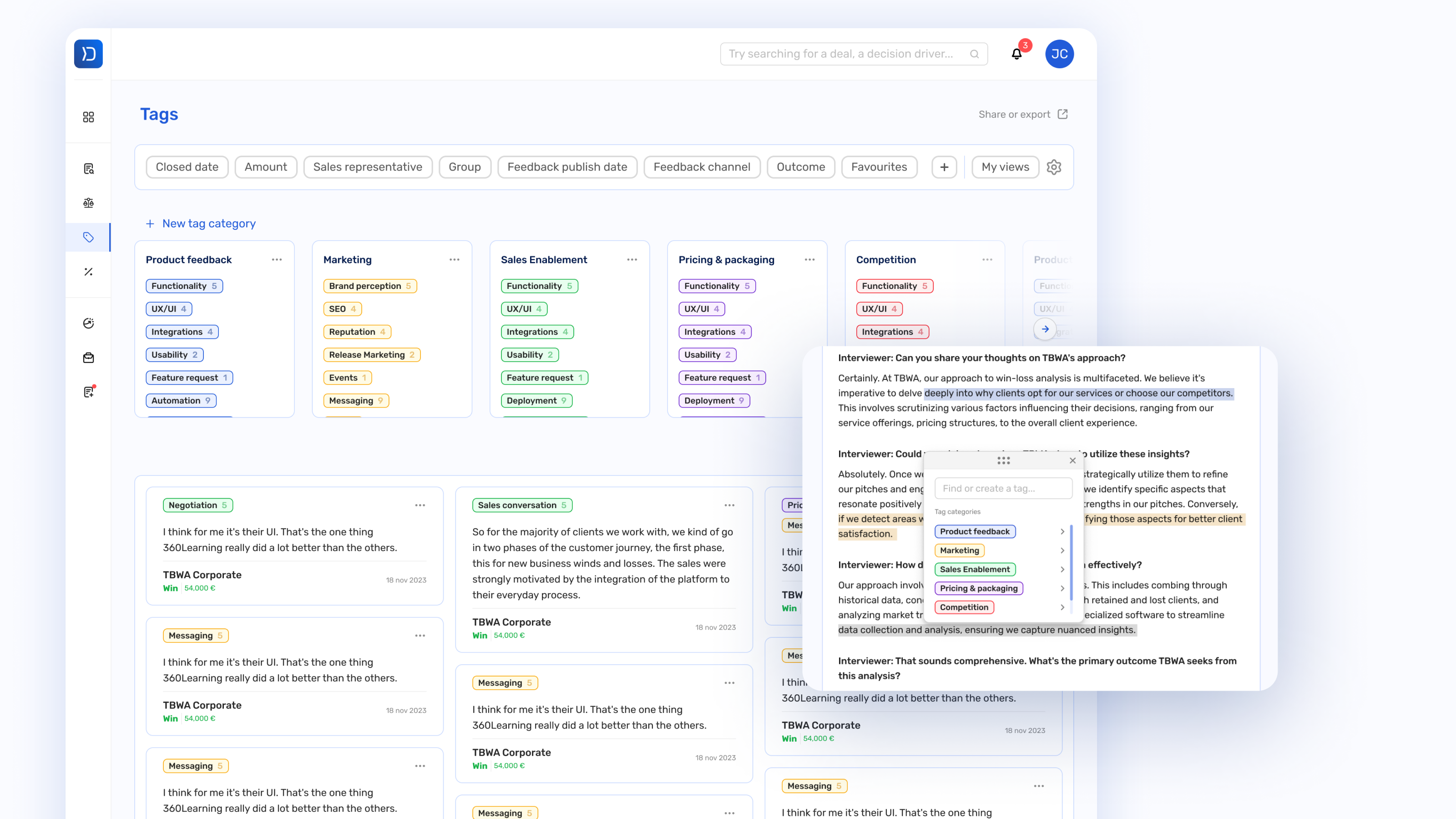1456x819 pixels.
Task: Open filter settings gear icon
Action: coord(1054,167)
